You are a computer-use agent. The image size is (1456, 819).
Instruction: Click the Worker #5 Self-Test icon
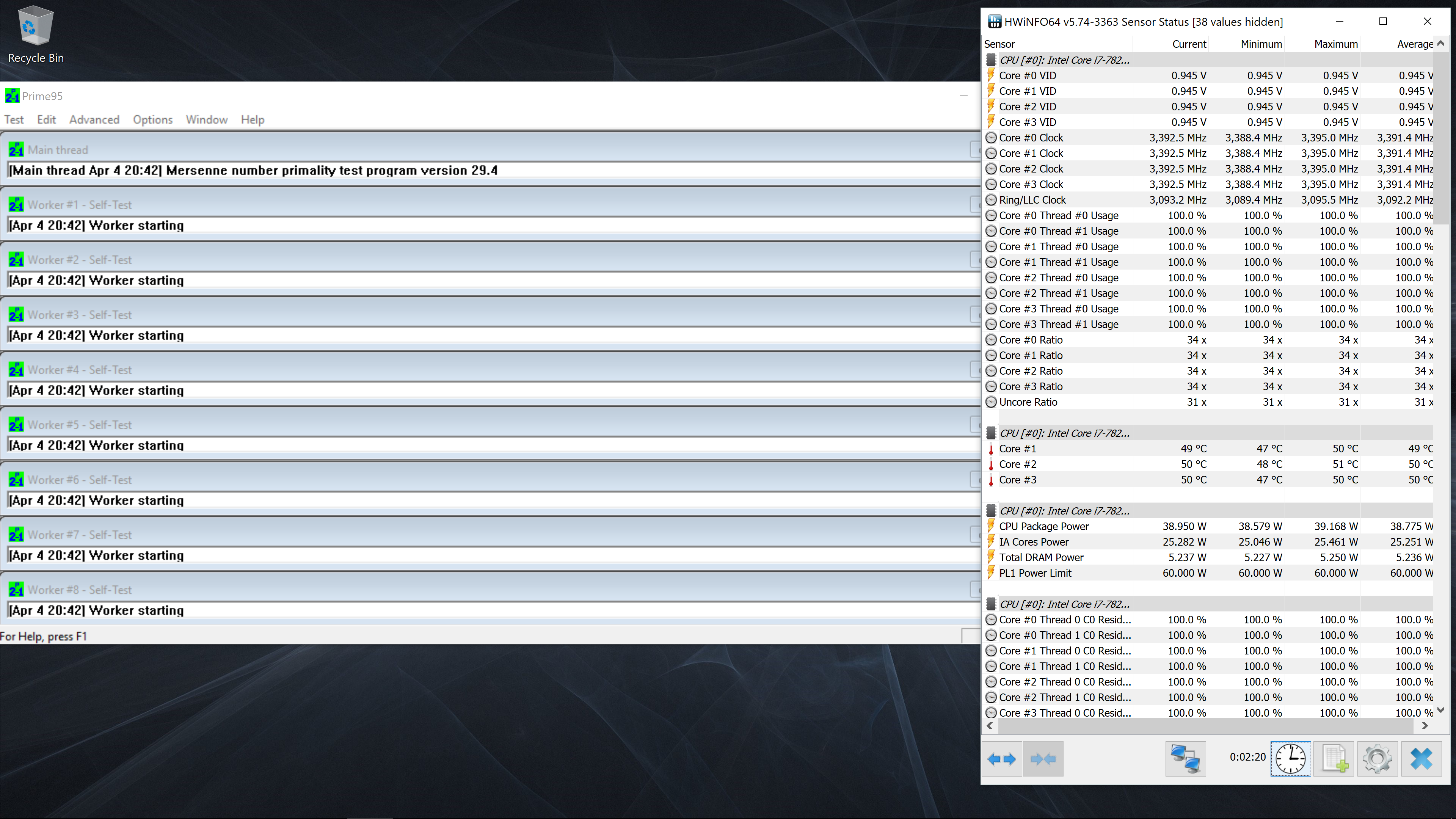[x=16, y=425]
